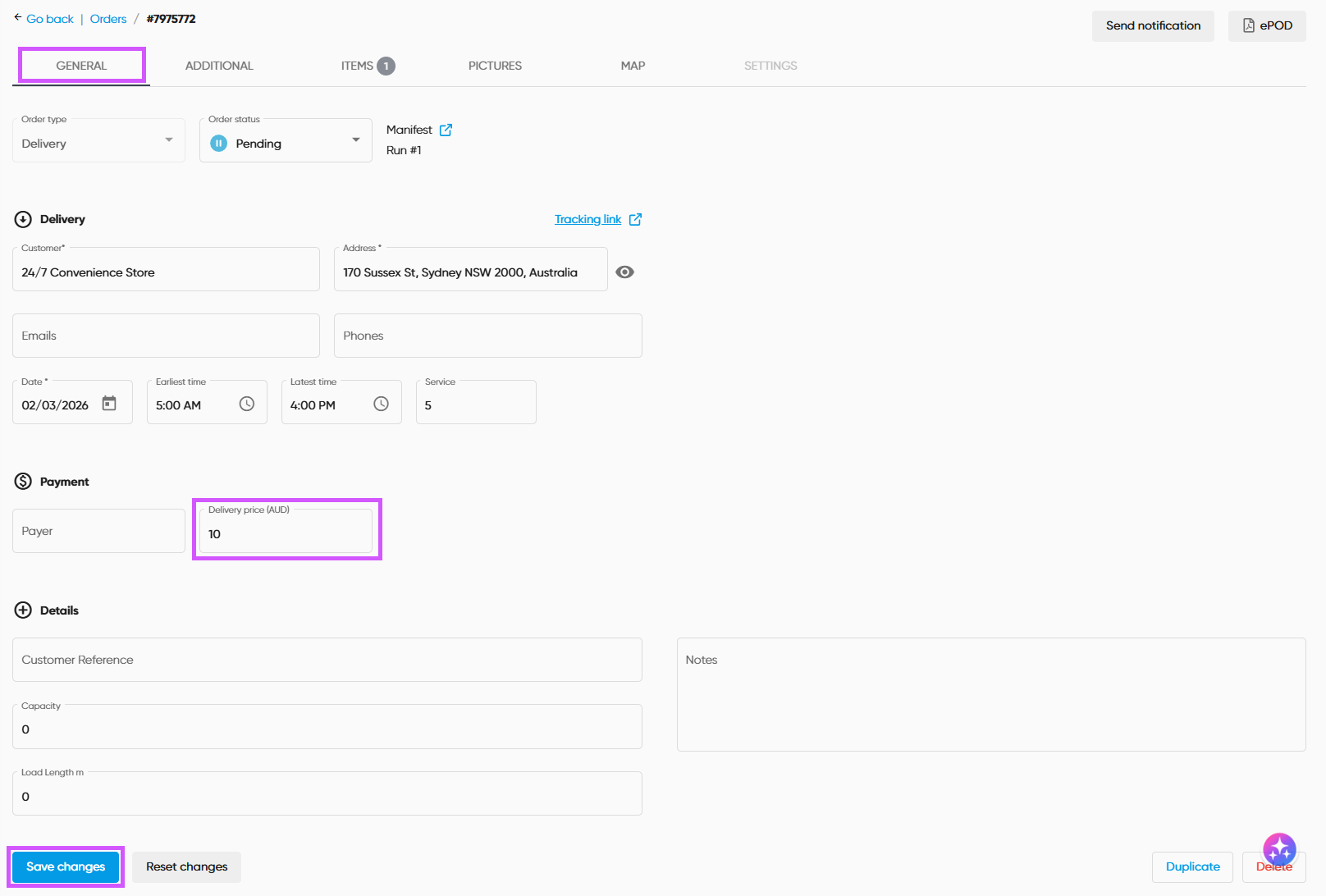Open the Manifest external link icon
Screen dimensions: 1326x896
(446, 130)
